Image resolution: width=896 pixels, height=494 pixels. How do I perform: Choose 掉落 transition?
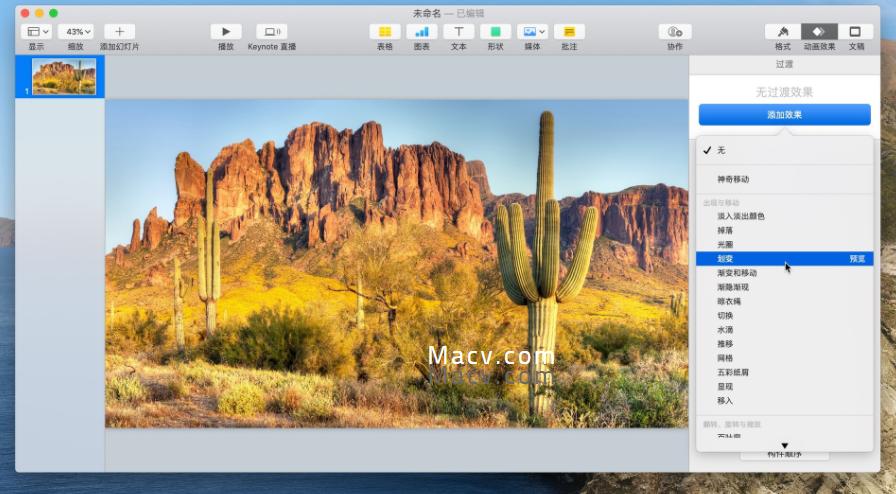[x=785, y=230]
